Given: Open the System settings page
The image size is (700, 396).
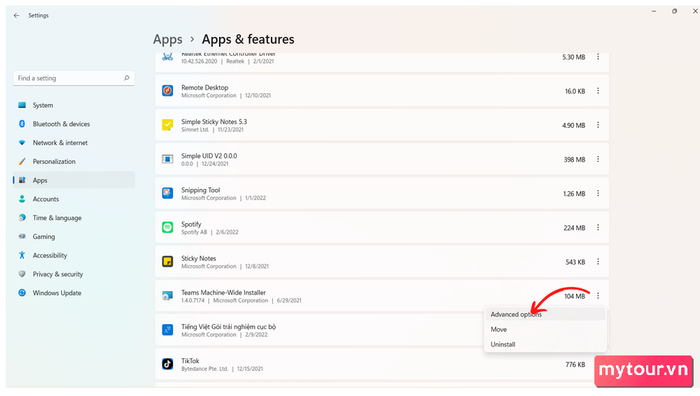Looking at the screenshot, I should click(74, 105).
